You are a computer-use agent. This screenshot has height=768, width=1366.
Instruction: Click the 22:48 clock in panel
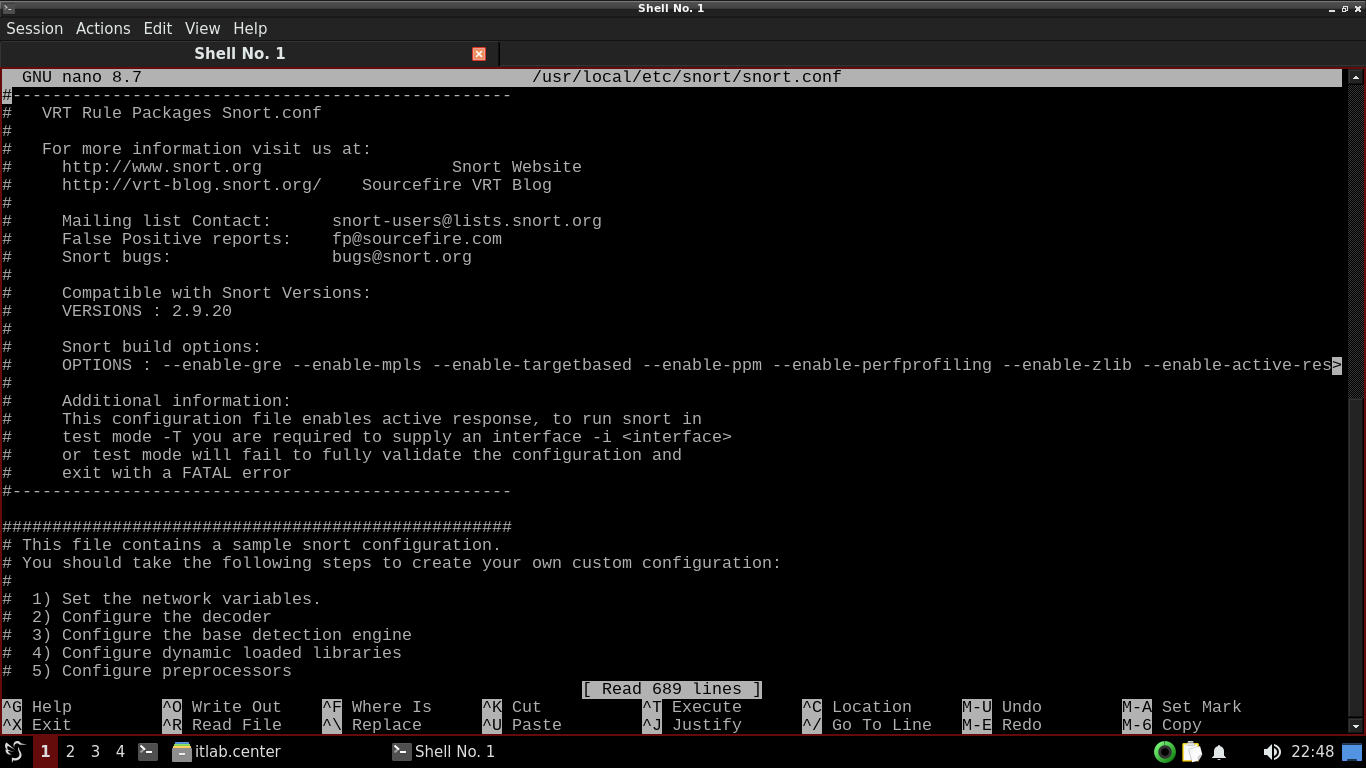point(1312,751)
